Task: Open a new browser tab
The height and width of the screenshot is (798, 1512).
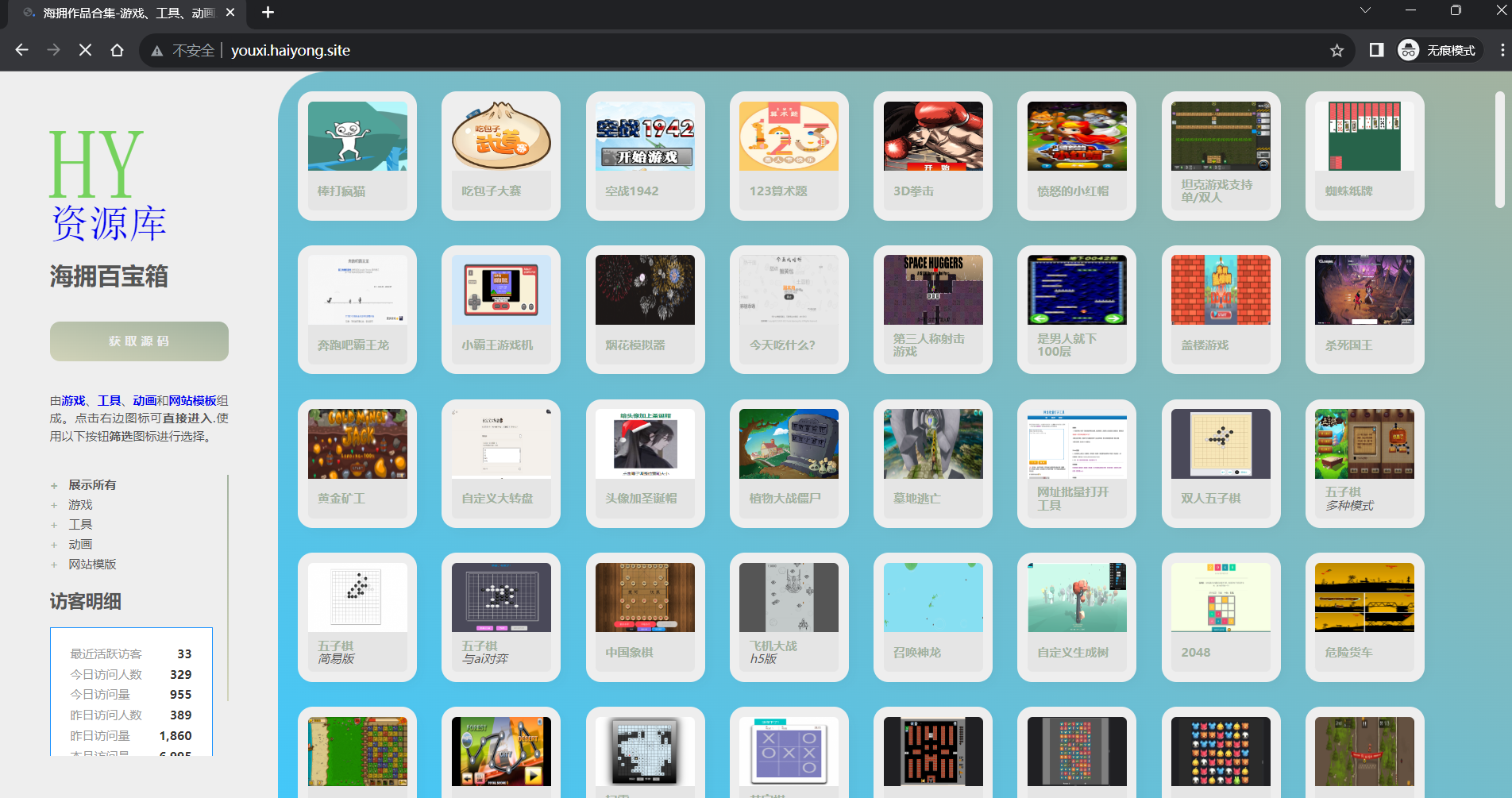Action: click(x=268, y=12)
